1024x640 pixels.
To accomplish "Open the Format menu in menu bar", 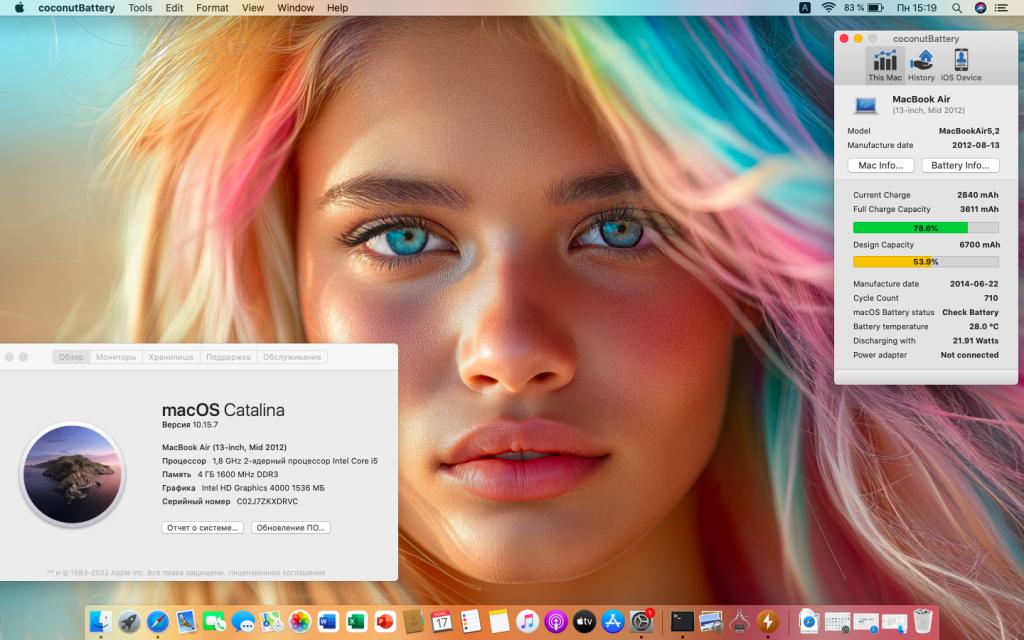I will (212, 8).
